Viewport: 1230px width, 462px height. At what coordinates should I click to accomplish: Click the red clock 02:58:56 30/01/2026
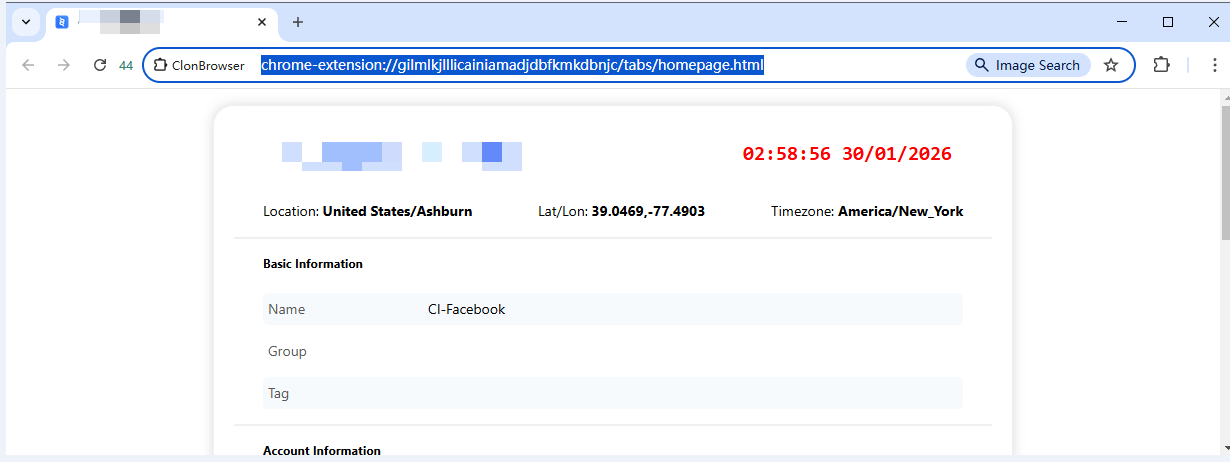click(847, 154)
